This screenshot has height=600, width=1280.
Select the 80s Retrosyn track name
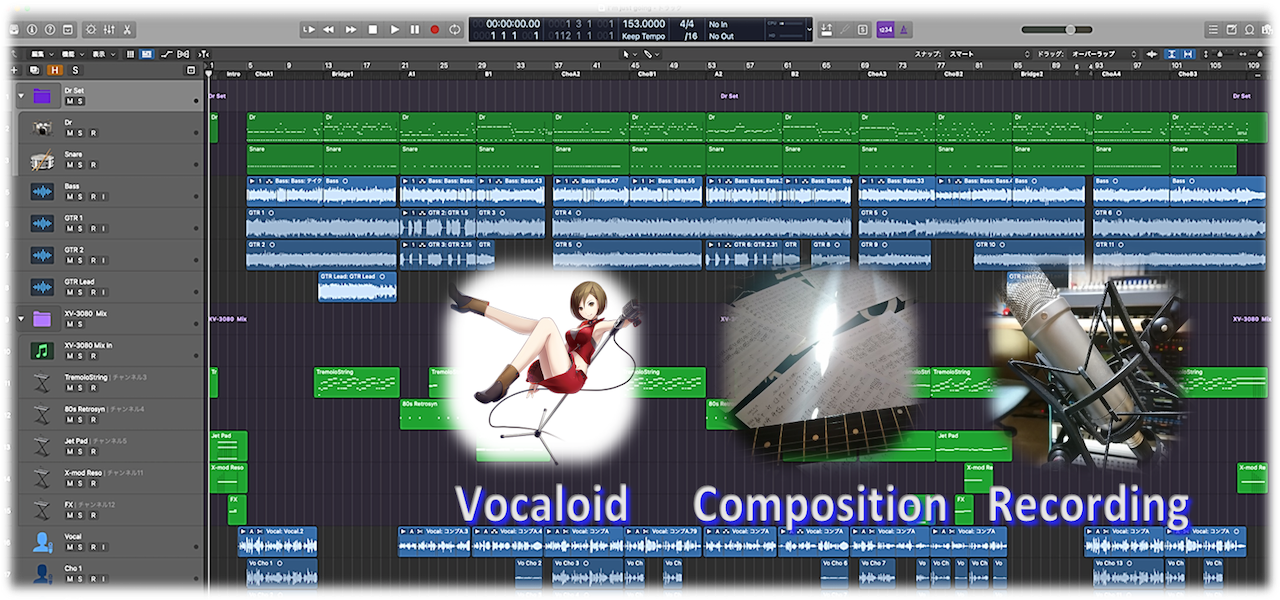tap(84, 409)
